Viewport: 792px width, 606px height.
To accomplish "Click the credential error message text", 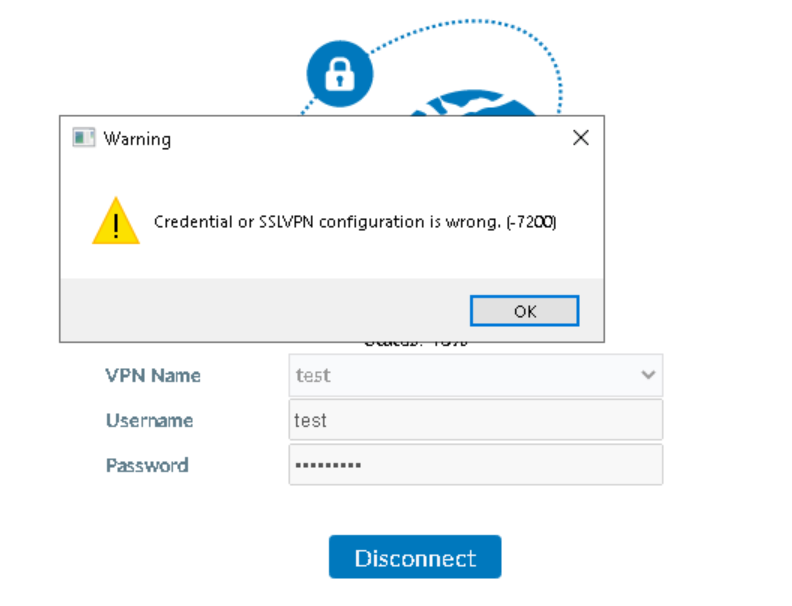I will pos(355,222).
